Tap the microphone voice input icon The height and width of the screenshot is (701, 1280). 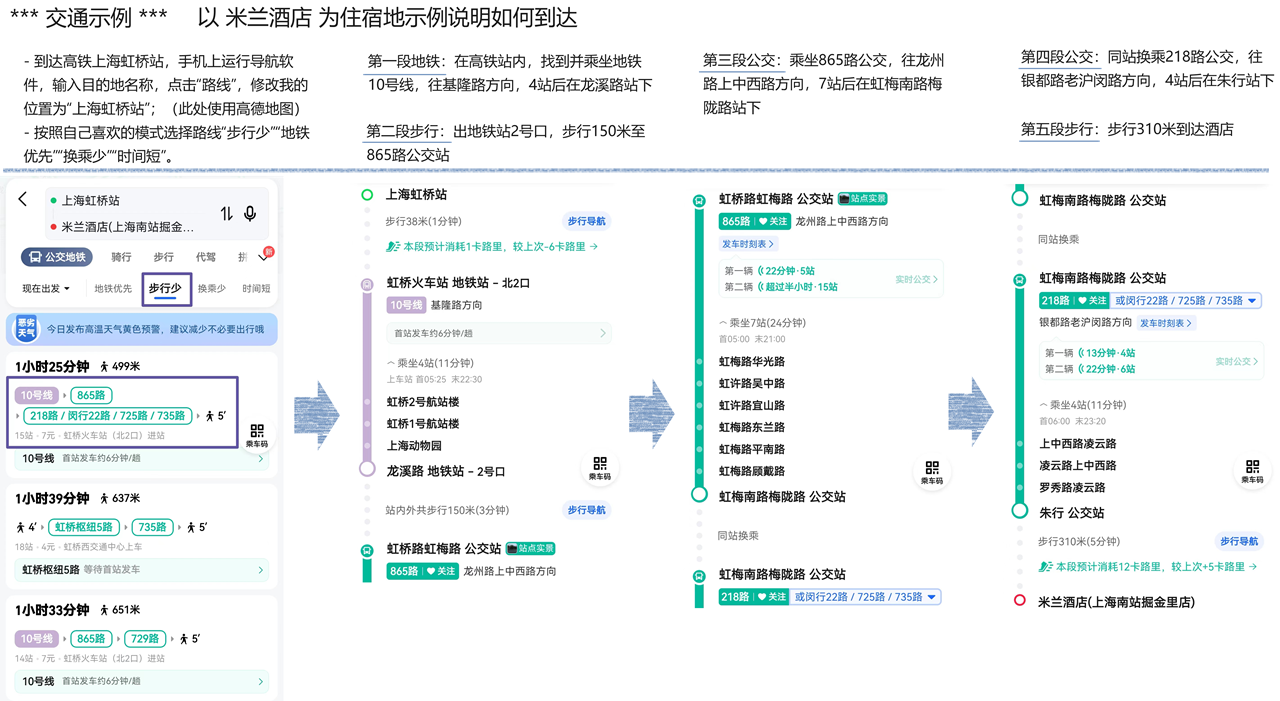click(250, 213)
